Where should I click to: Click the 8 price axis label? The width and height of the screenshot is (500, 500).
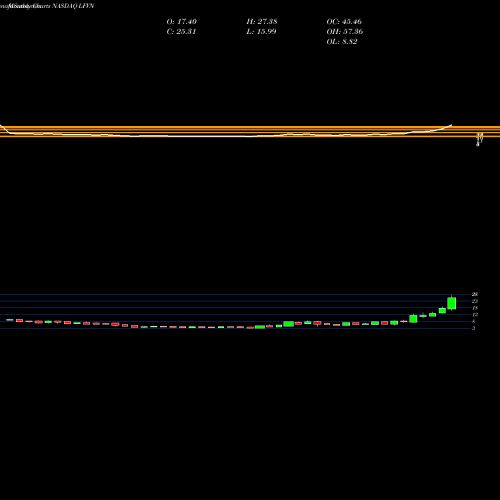coord(474,321)
